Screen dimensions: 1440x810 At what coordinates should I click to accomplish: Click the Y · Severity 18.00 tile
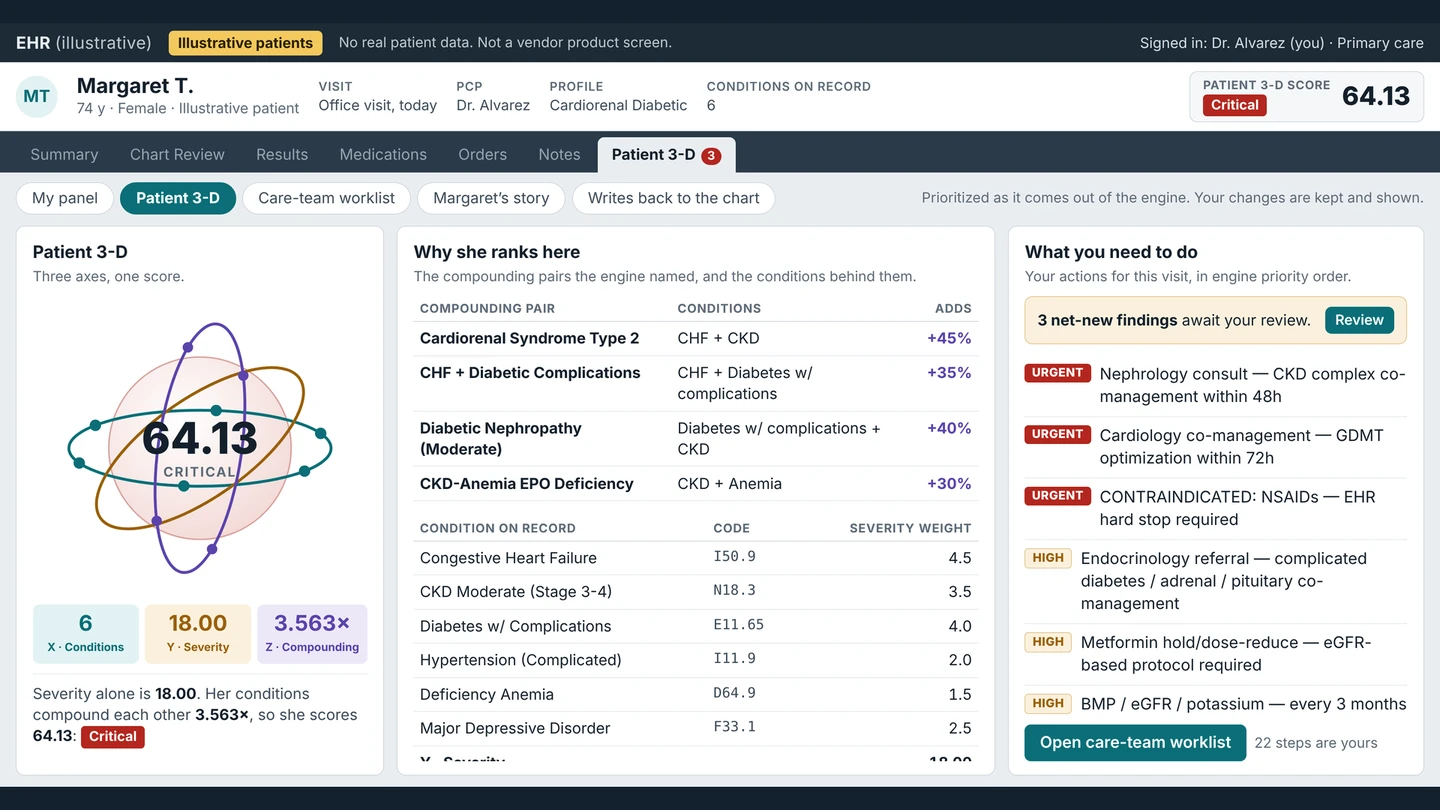click(198, 633)
